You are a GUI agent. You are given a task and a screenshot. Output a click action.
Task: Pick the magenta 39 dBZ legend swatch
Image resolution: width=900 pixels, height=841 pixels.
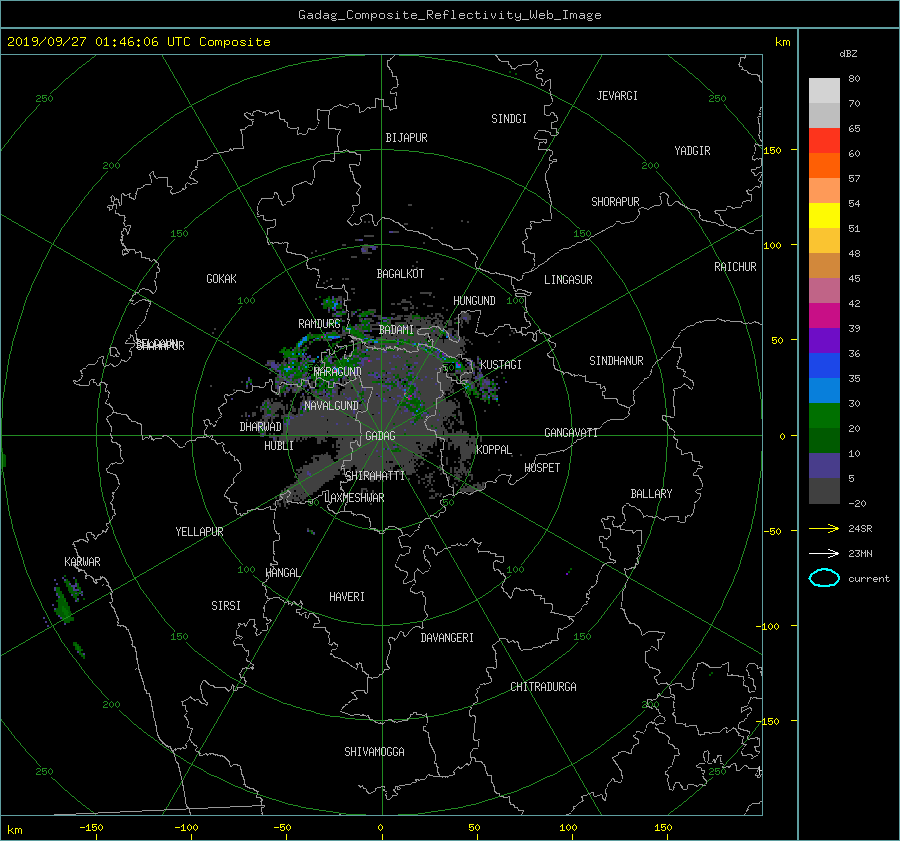coord(824,315)
